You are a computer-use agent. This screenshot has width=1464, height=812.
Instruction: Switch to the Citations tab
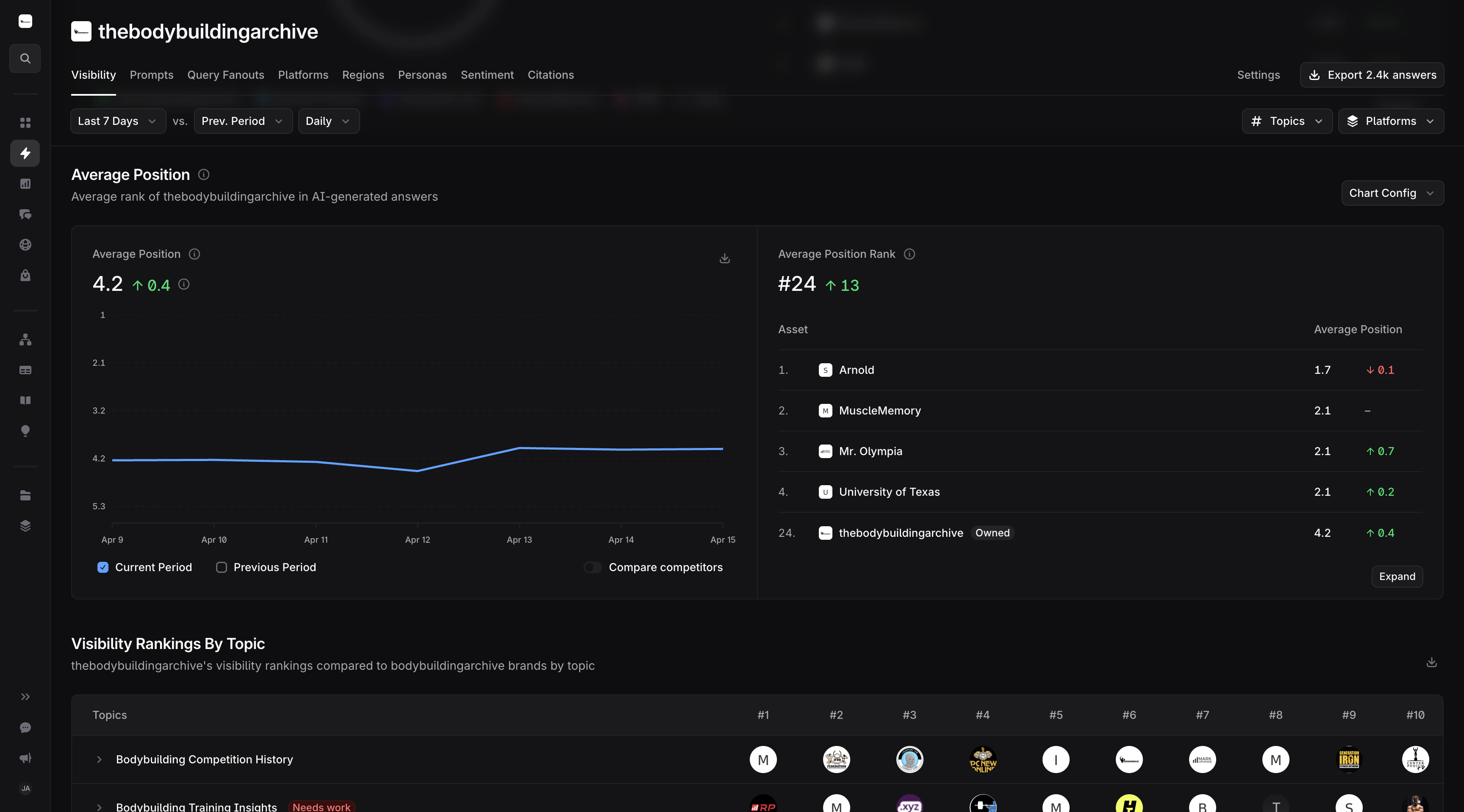pos(551,75)
